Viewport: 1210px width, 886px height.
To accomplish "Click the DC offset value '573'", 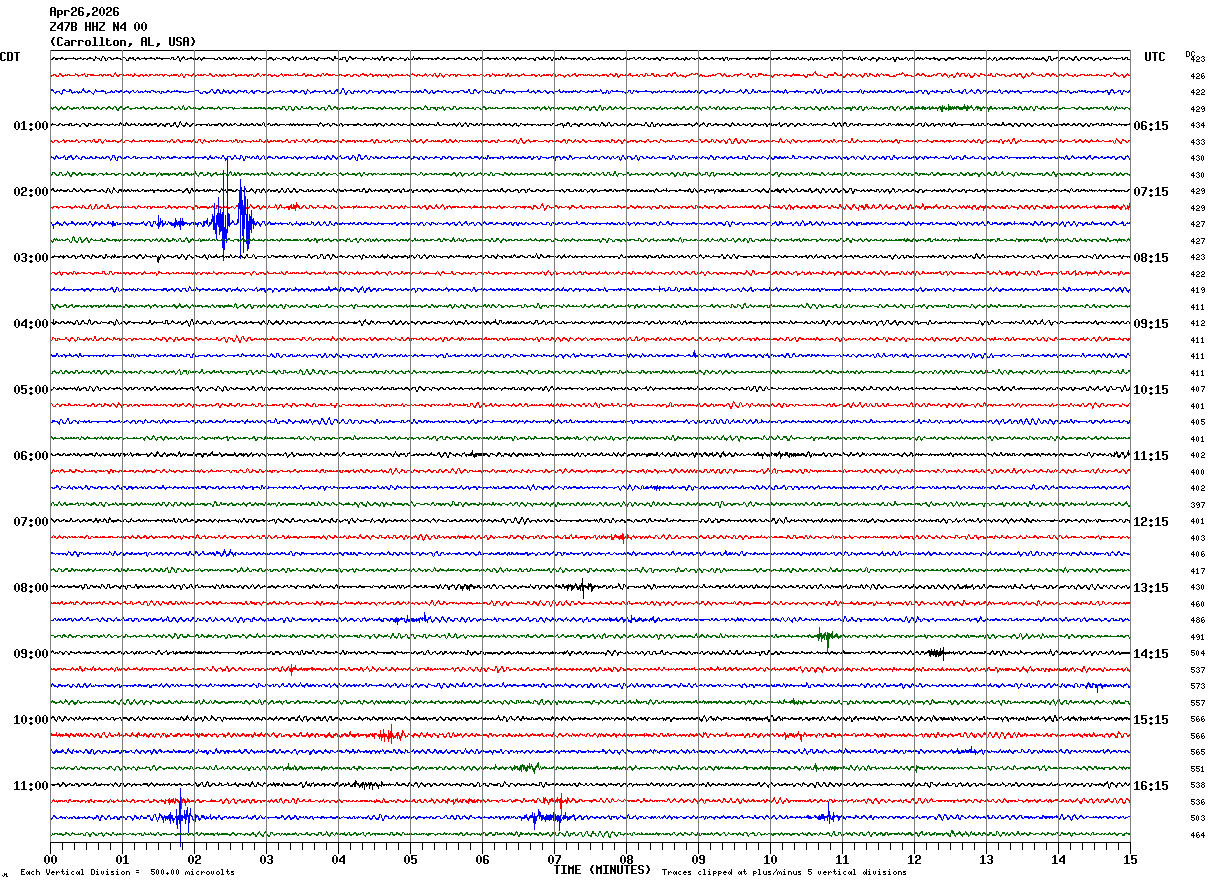I will pyautogui.click(x=1197, y=687).
